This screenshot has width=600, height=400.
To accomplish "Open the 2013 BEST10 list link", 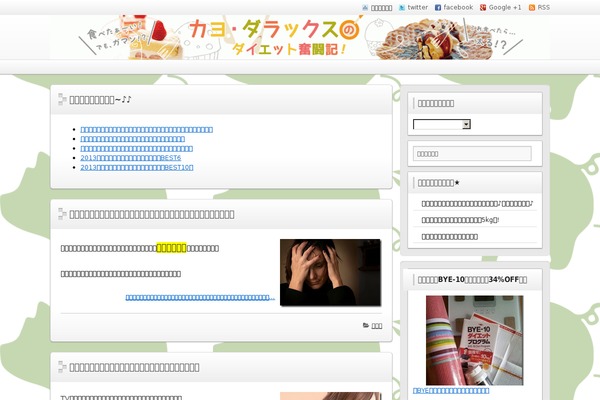I will [137, 167].
